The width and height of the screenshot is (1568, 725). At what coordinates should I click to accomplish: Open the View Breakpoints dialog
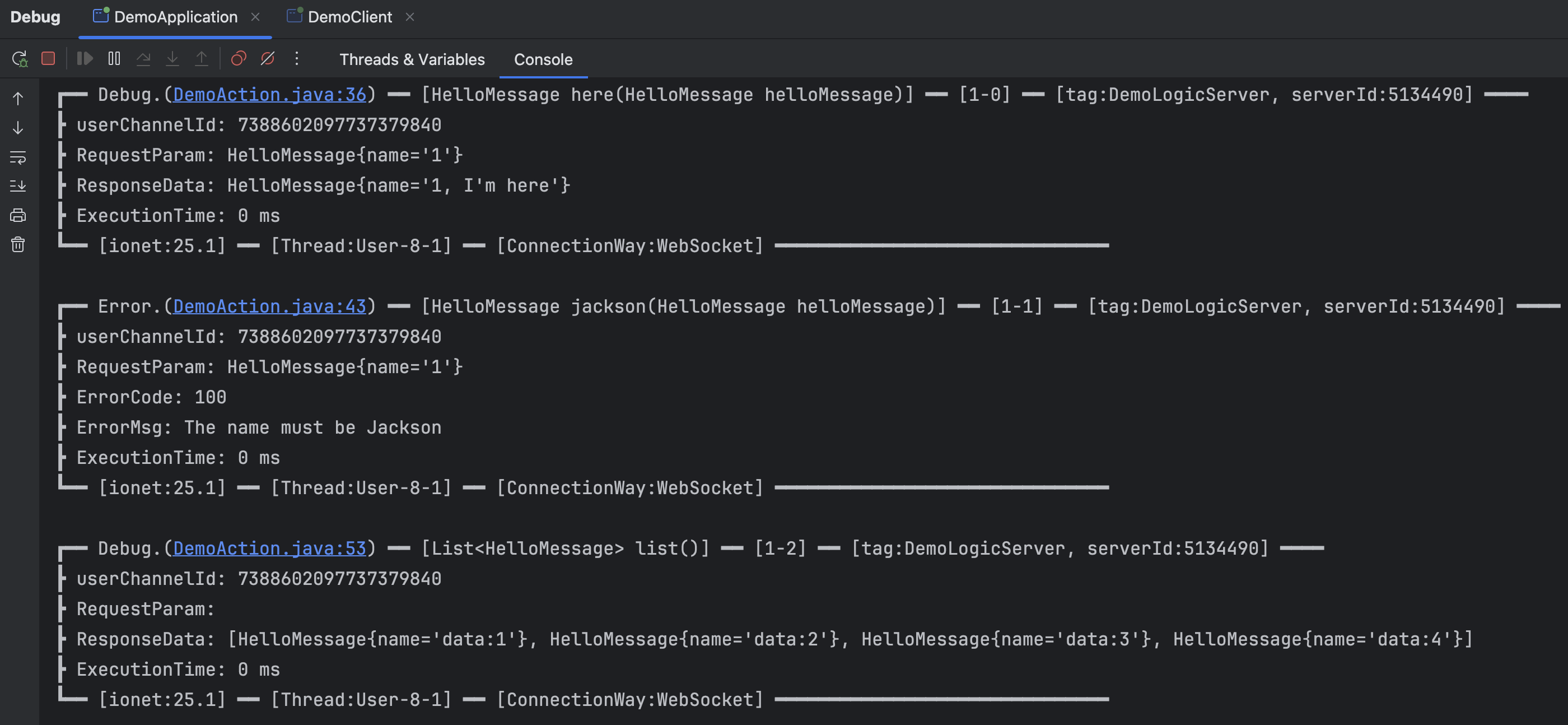pos(238,58)
